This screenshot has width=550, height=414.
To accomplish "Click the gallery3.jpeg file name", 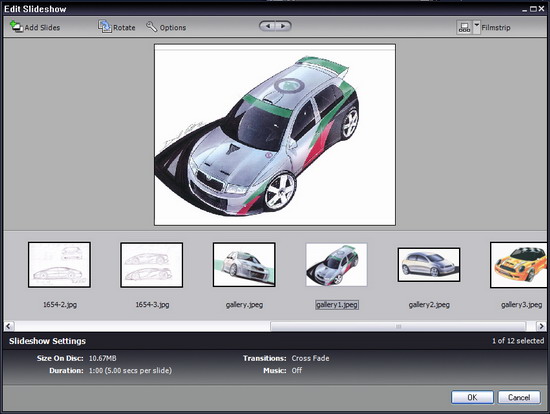I will [x=522, y=305].
